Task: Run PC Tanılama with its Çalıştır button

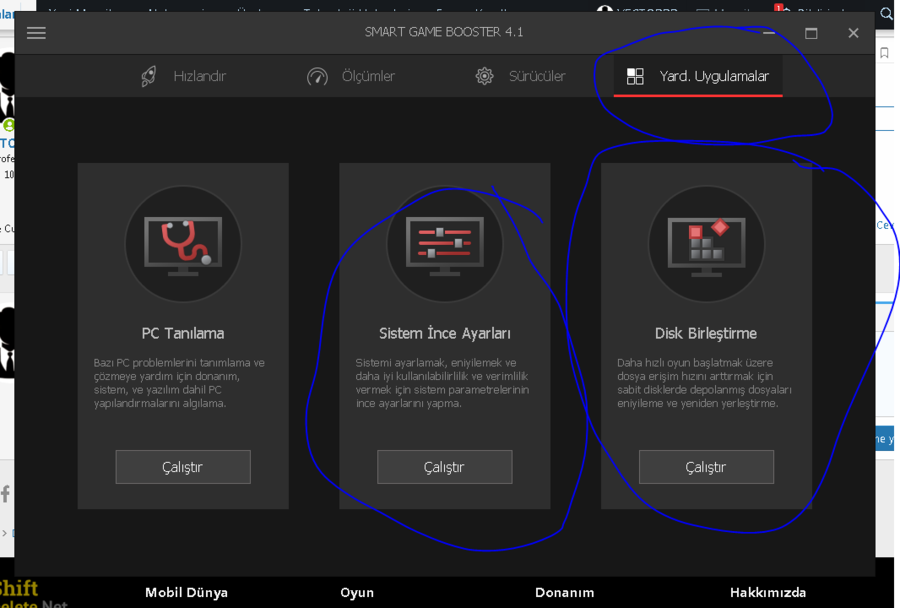Action: point(183,467)
